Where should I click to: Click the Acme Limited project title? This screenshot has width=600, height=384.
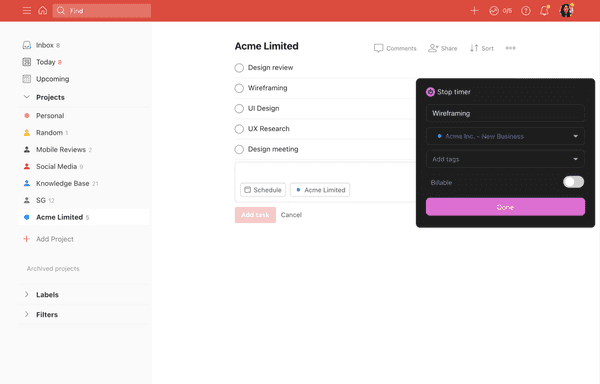pos(266,46)
